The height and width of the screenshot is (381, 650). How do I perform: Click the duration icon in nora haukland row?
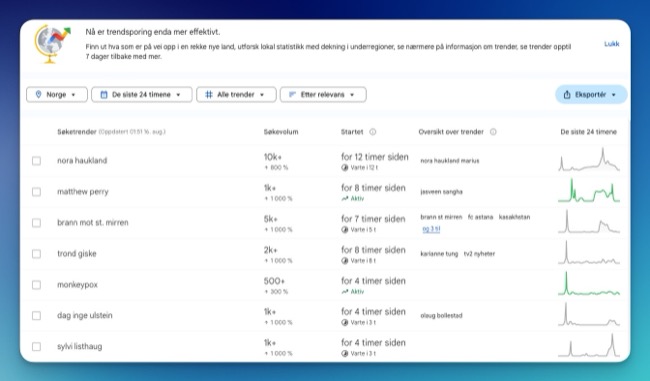pyautogui.click(x=344, y=167)
